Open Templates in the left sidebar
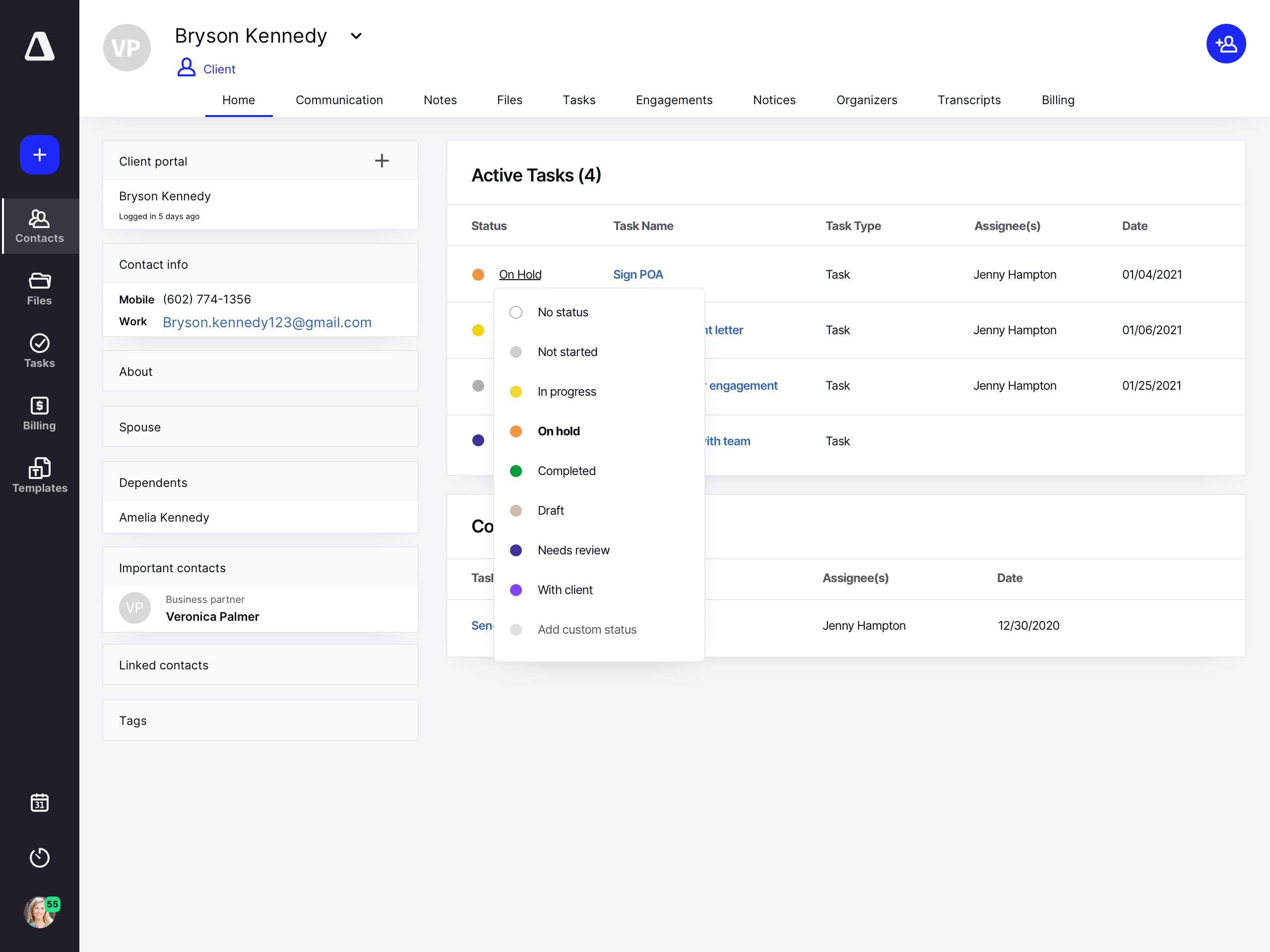The height and width of the screenshot is (952, 1270). point(40,476)
